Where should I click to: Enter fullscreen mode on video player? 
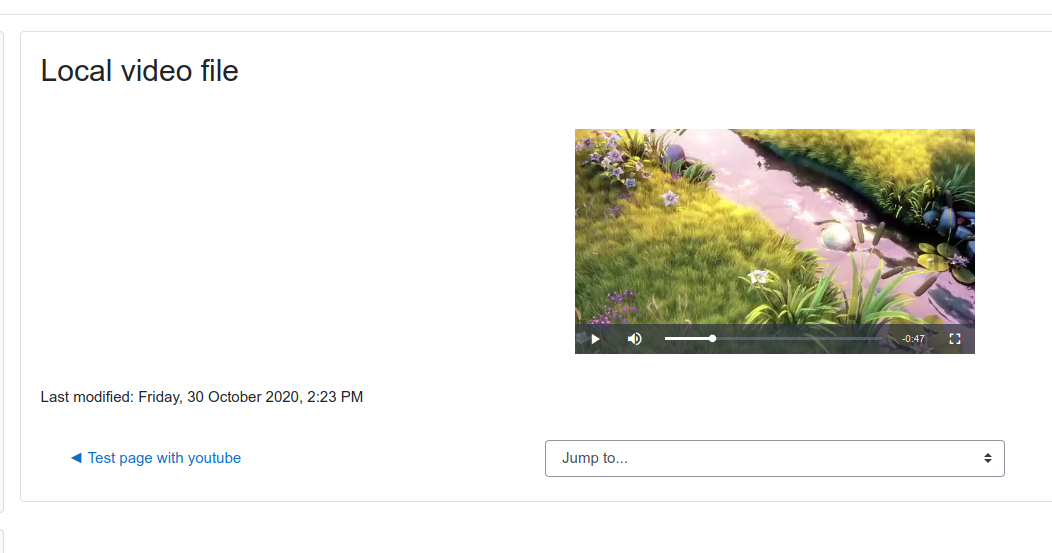coord(955,339)
